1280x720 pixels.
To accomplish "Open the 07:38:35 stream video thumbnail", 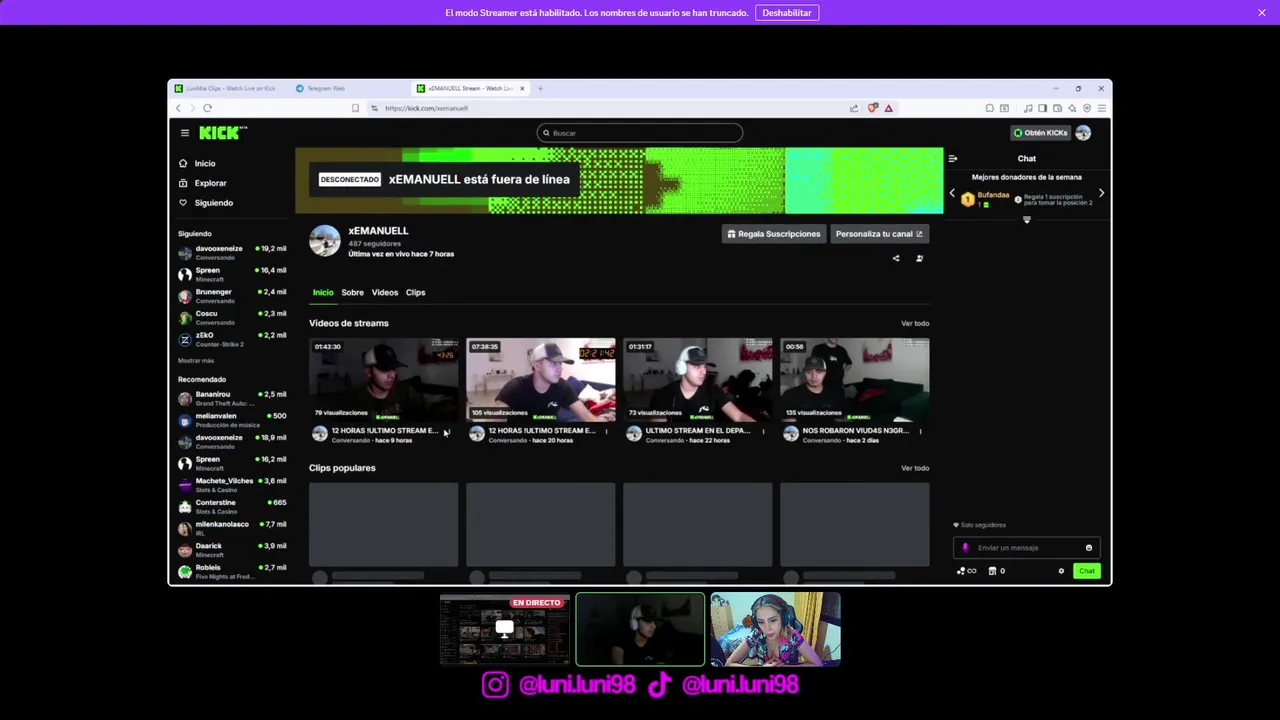I will [x=541, y=380].
